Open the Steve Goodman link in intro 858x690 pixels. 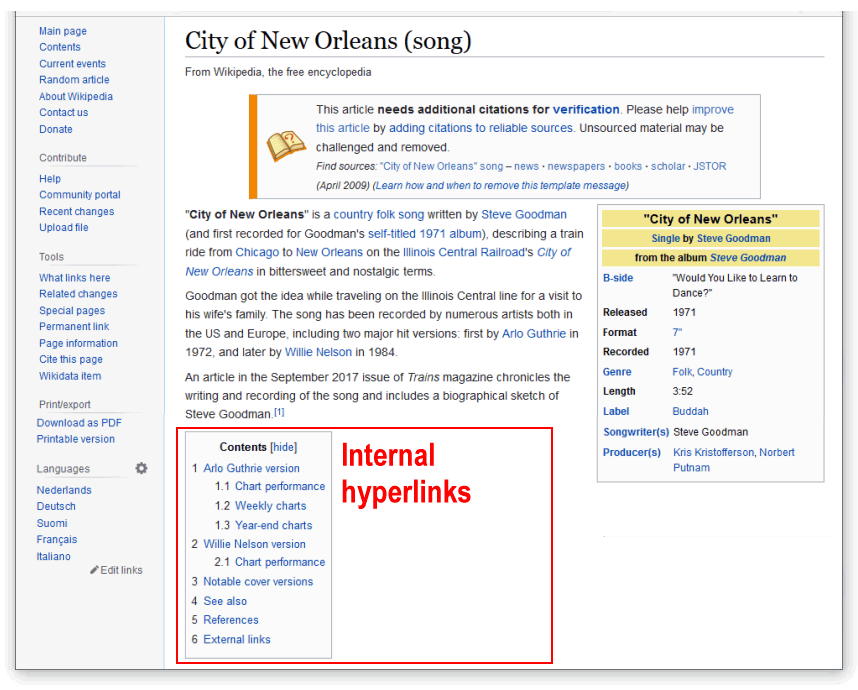click(523, 214)
